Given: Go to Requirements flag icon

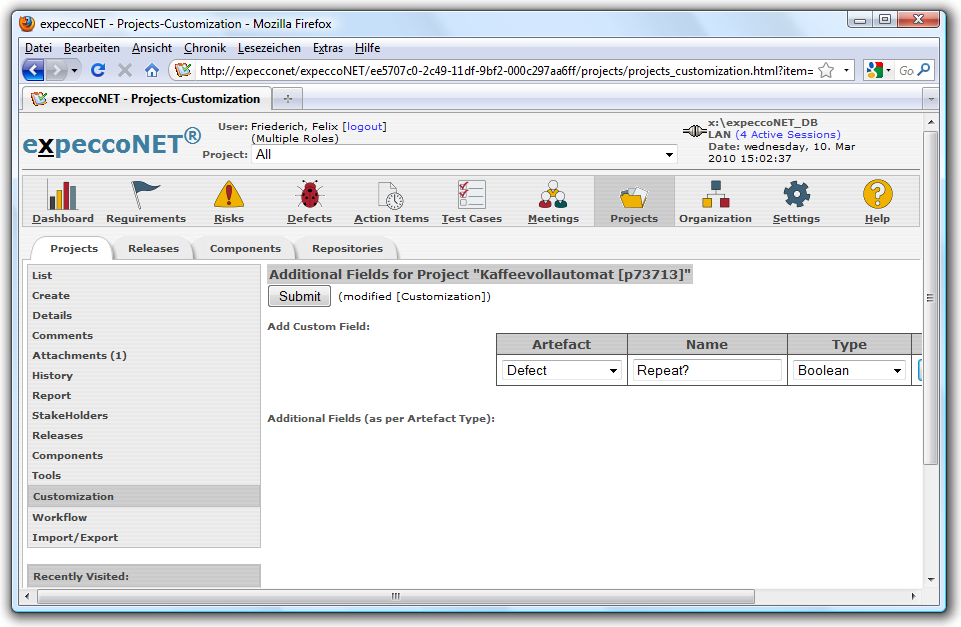Looking at the screenshot, I should tap(146, 195).
